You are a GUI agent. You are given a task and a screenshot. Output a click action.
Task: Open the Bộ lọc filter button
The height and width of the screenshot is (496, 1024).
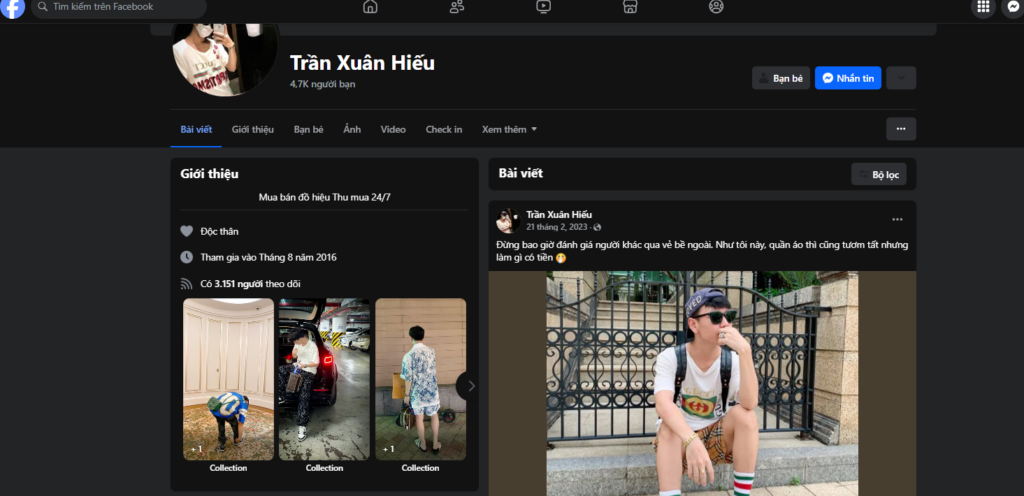(878, 174)
